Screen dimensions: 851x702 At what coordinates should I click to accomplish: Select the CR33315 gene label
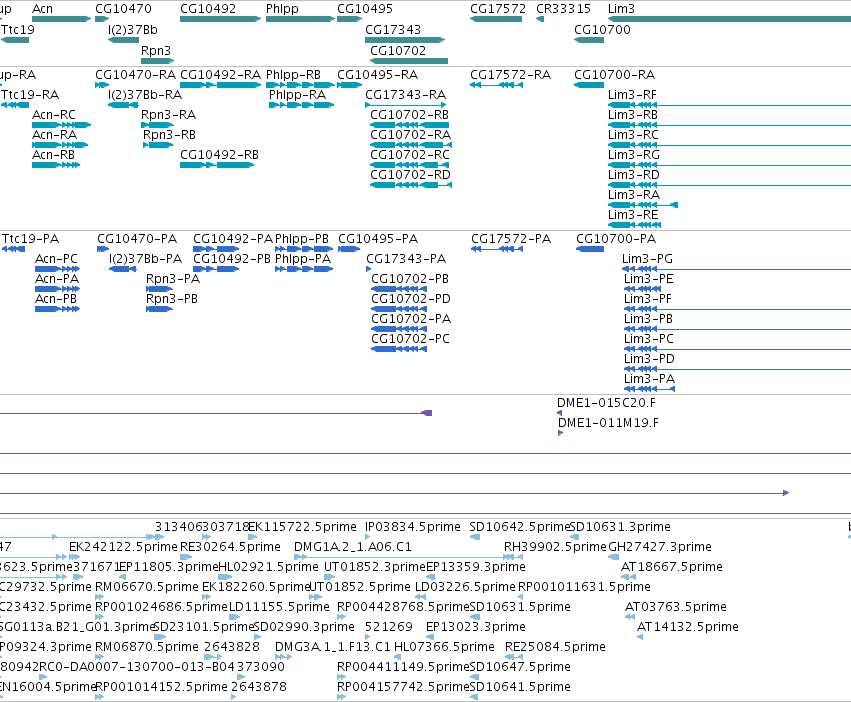pyautogui.click(x=563, y=9)
